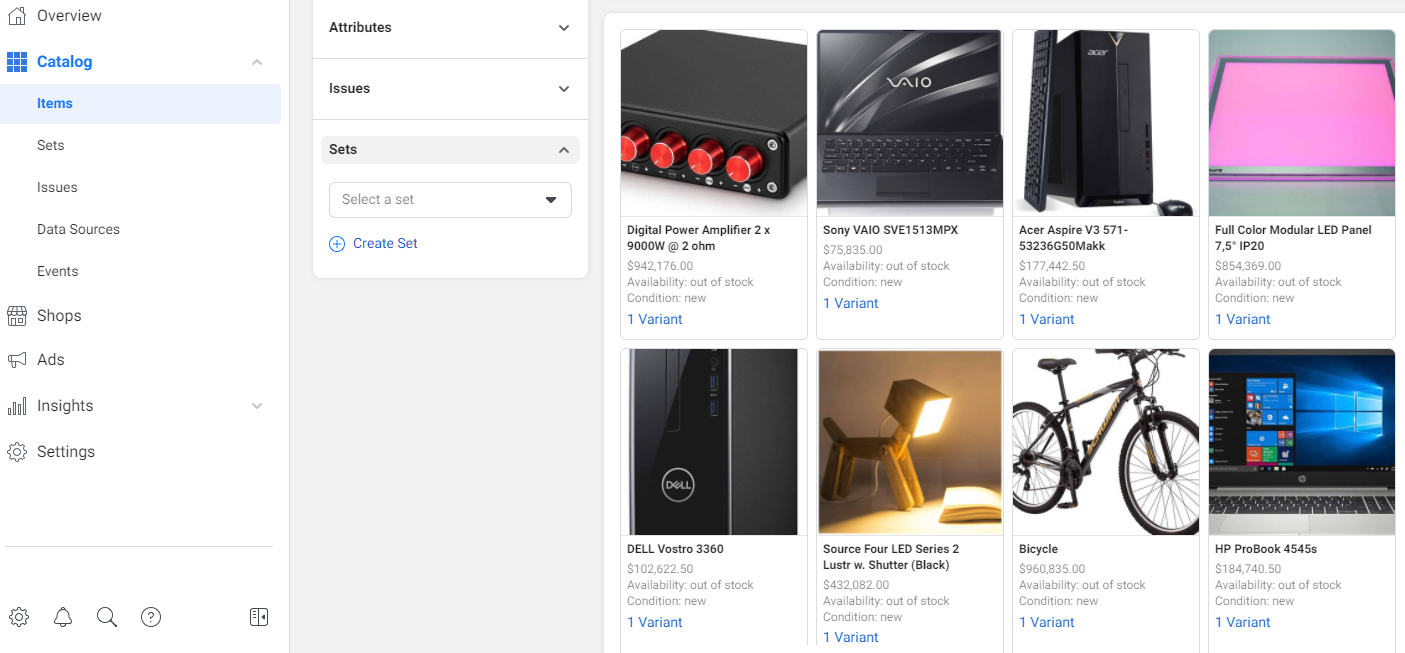This screenshot has width=1405, height=653.
Task: Open the Shops section
Action: click(x=59, y=316)
